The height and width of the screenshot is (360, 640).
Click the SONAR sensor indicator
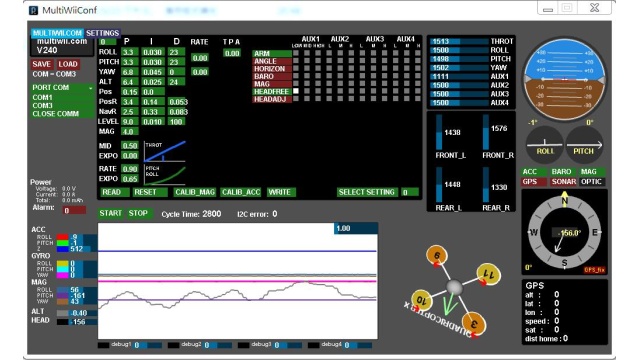tap(563, 182)
